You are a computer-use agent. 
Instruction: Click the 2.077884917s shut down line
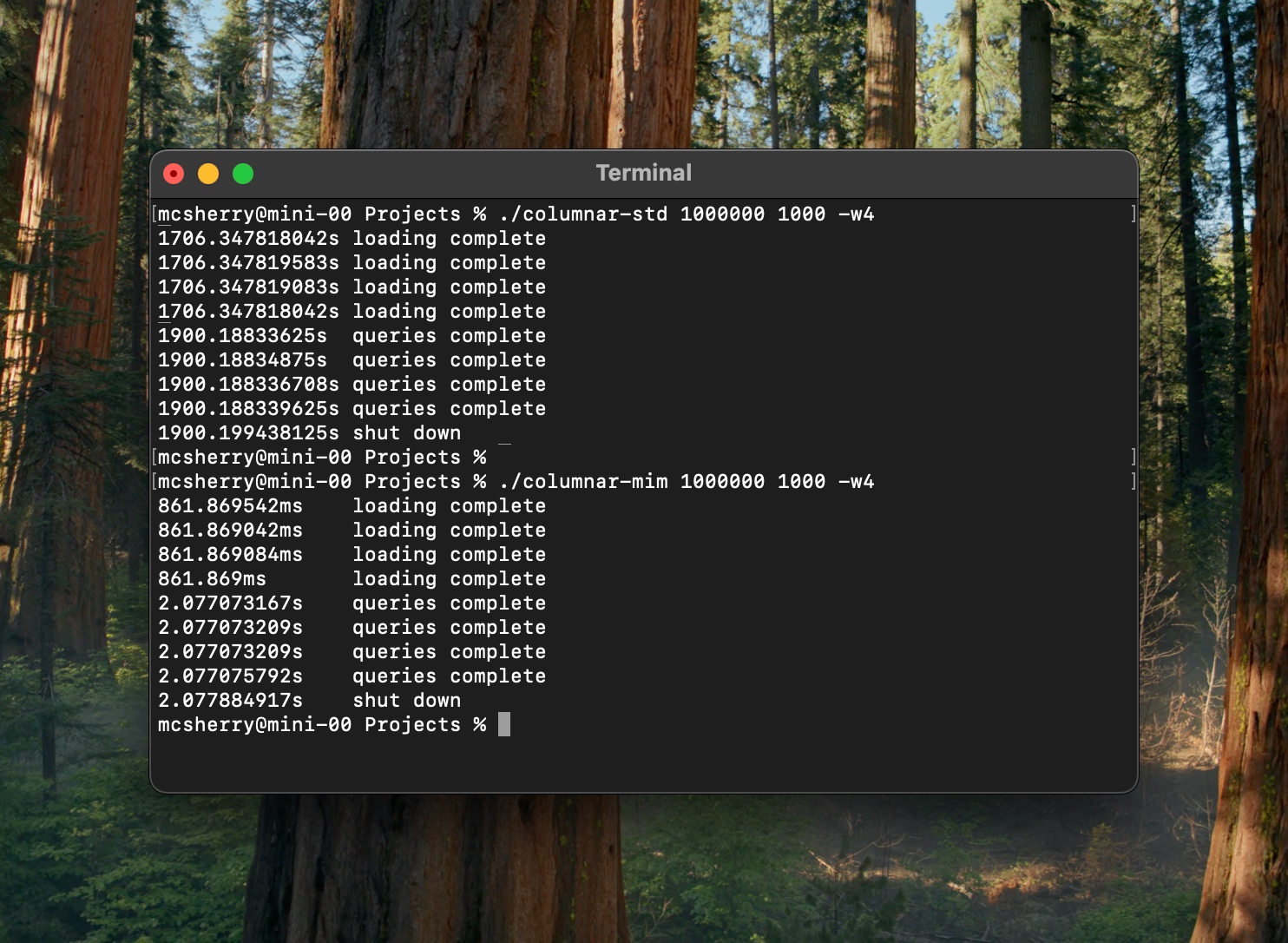309,701
